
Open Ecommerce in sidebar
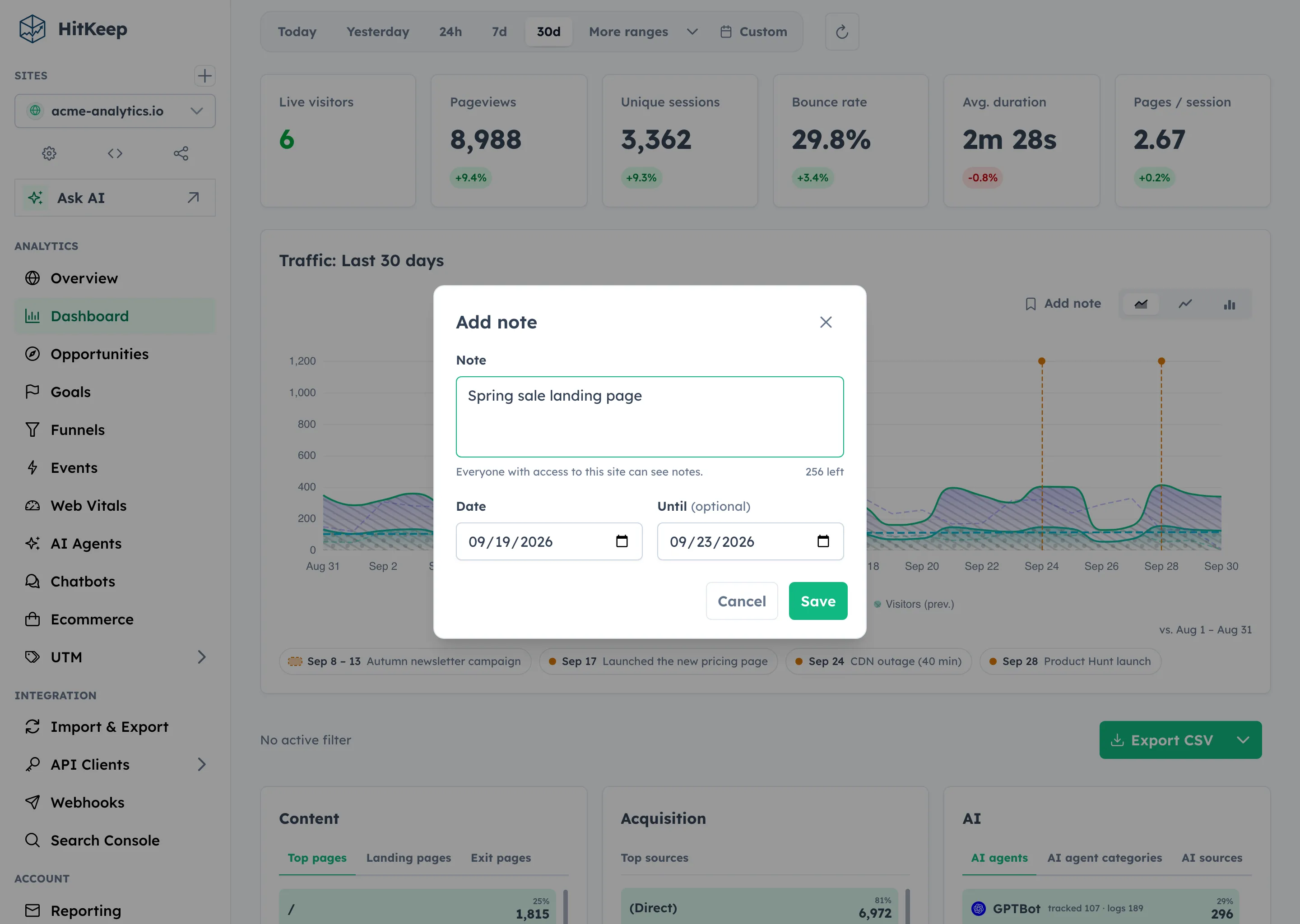(x=115, y=619)
